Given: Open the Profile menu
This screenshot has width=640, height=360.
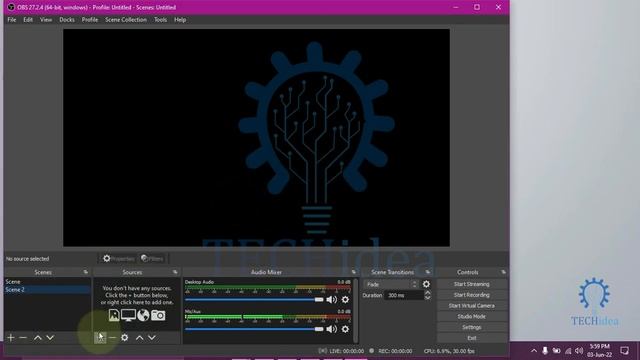Looking at the screenshot, I should click(x=90, y=20).
